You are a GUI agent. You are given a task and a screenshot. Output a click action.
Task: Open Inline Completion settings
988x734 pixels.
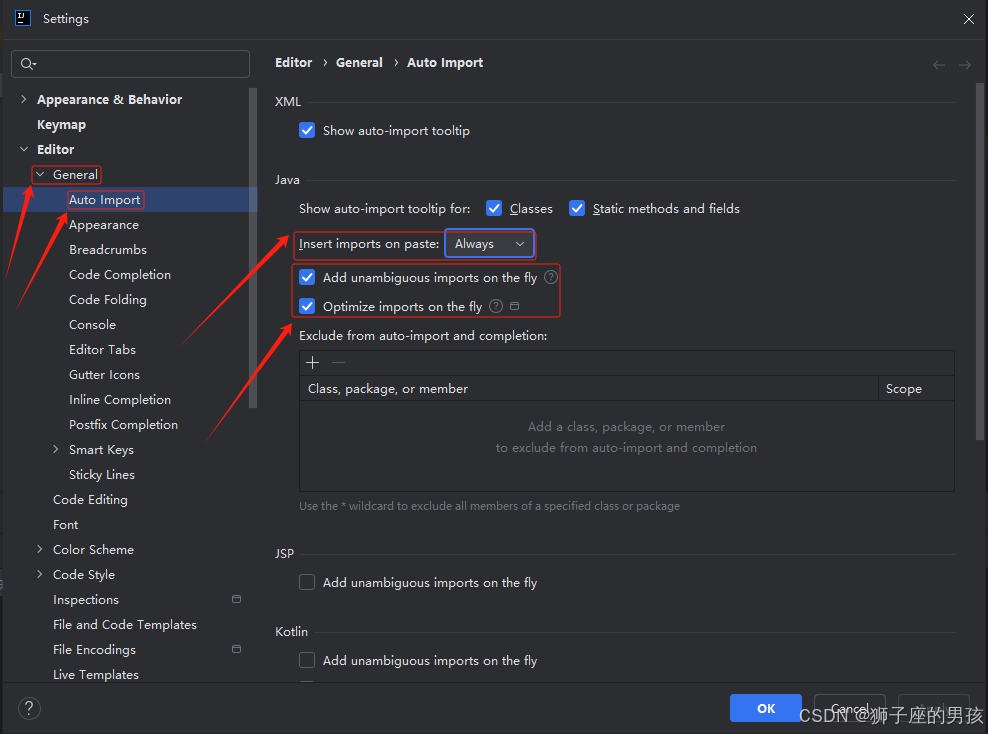(x=120, y=399)
